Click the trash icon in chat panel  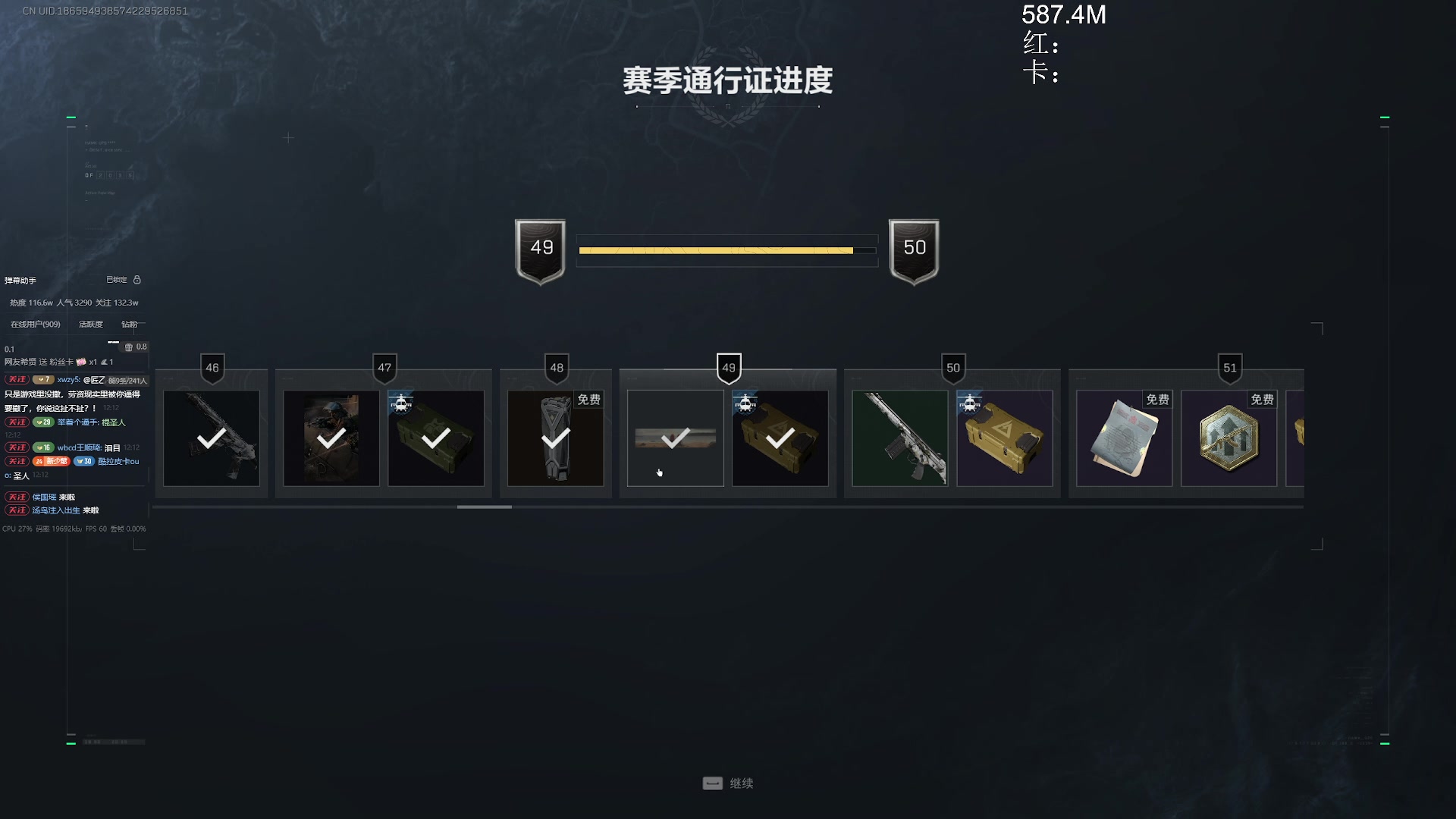(x=129, y=347)
